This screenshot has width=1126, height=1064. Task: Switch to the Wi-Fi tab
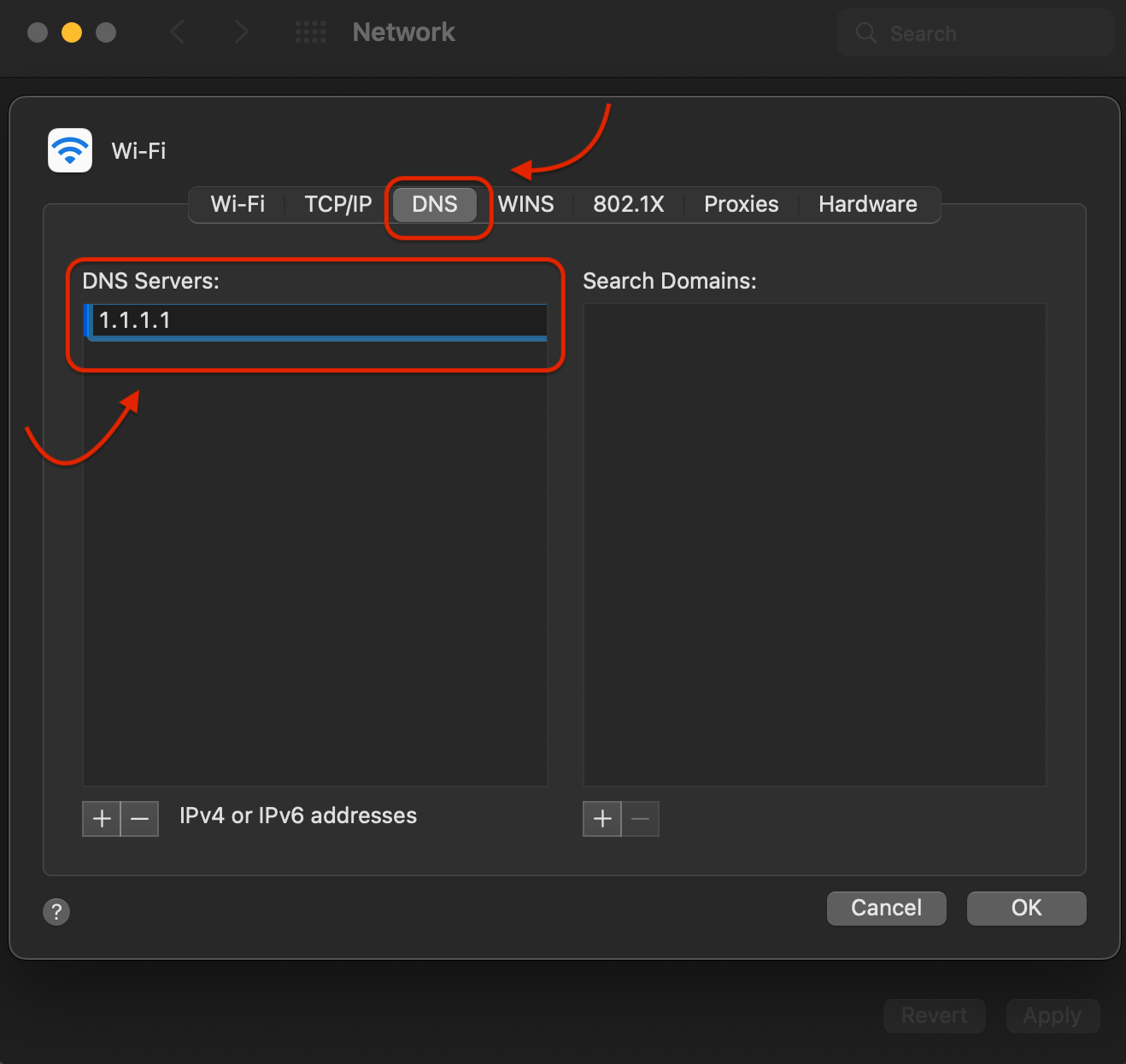tap(238, 204)
